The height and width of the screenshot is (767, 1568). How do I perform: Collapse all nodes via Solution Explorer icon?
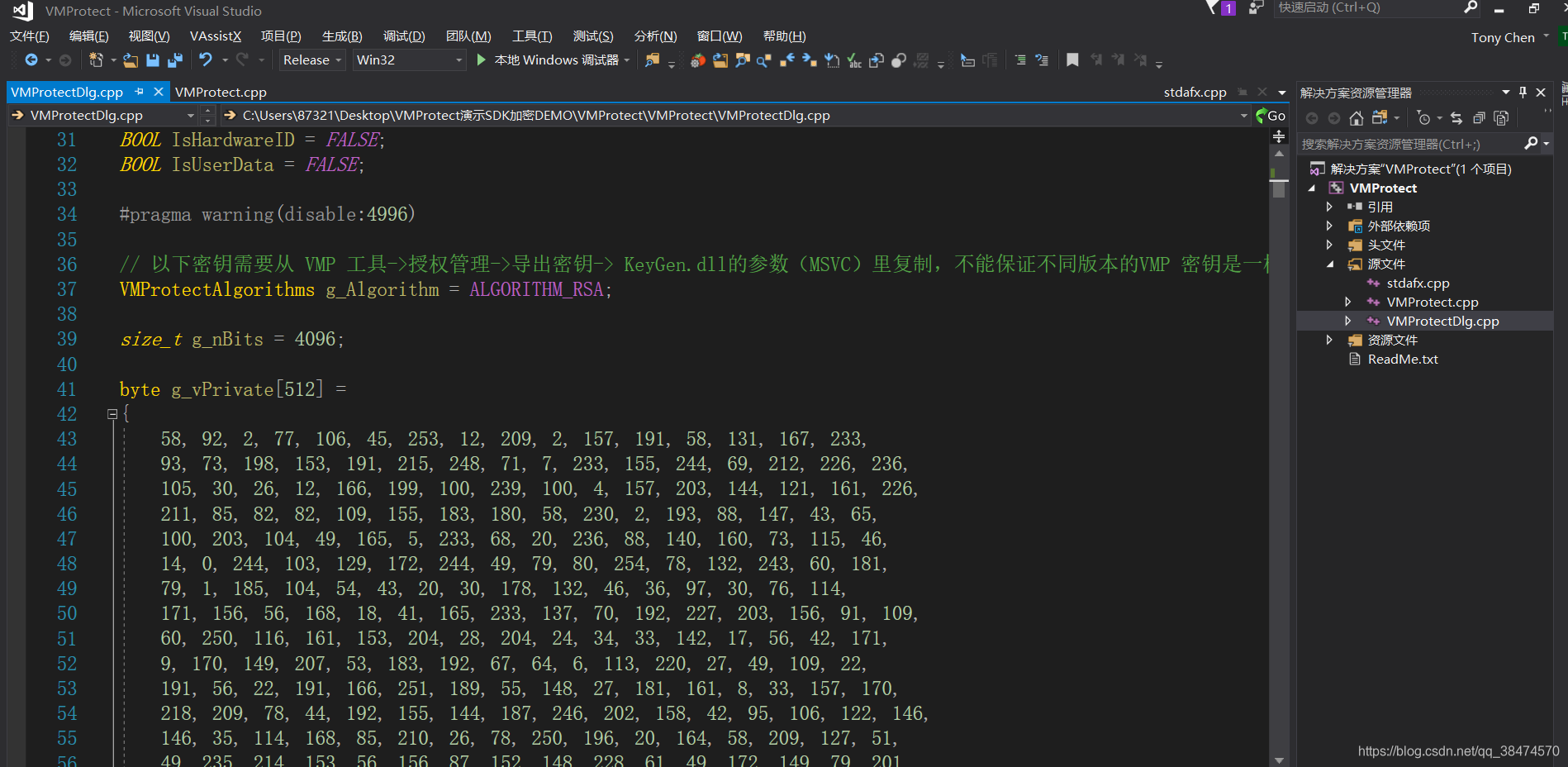point(1480,118)
